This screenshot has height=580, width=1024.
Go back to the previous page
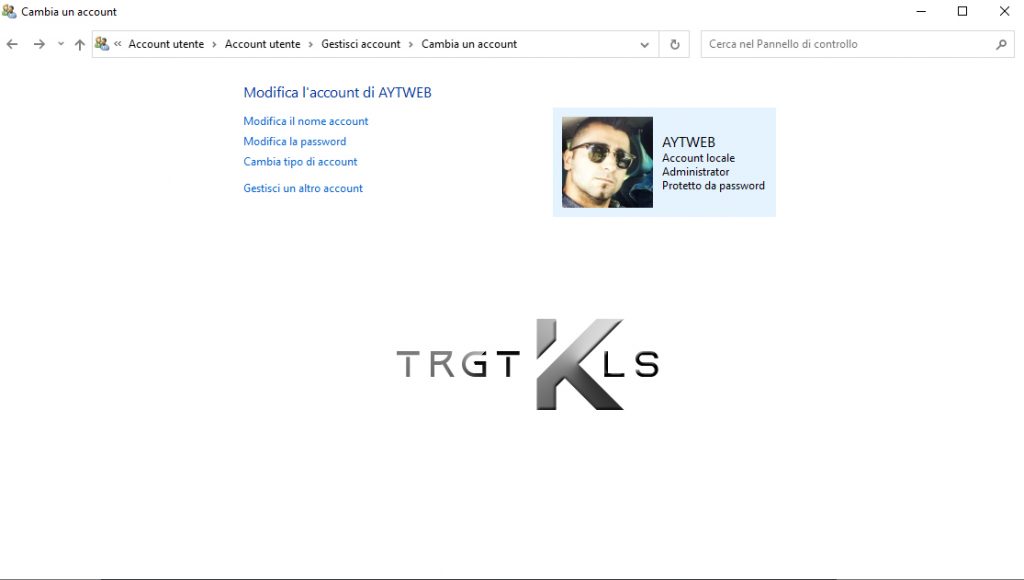[12, 44]
